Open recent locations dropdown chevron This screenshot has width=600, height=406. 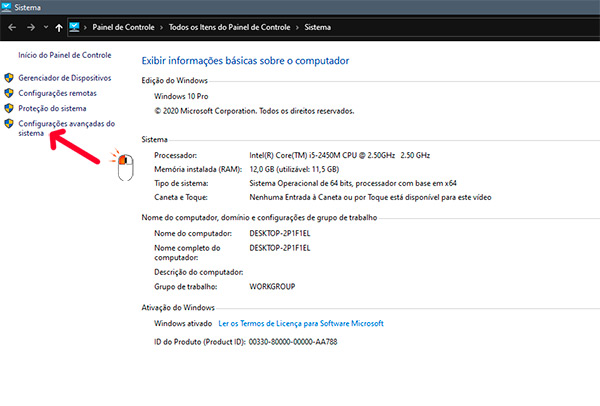[x=46, y=27]
